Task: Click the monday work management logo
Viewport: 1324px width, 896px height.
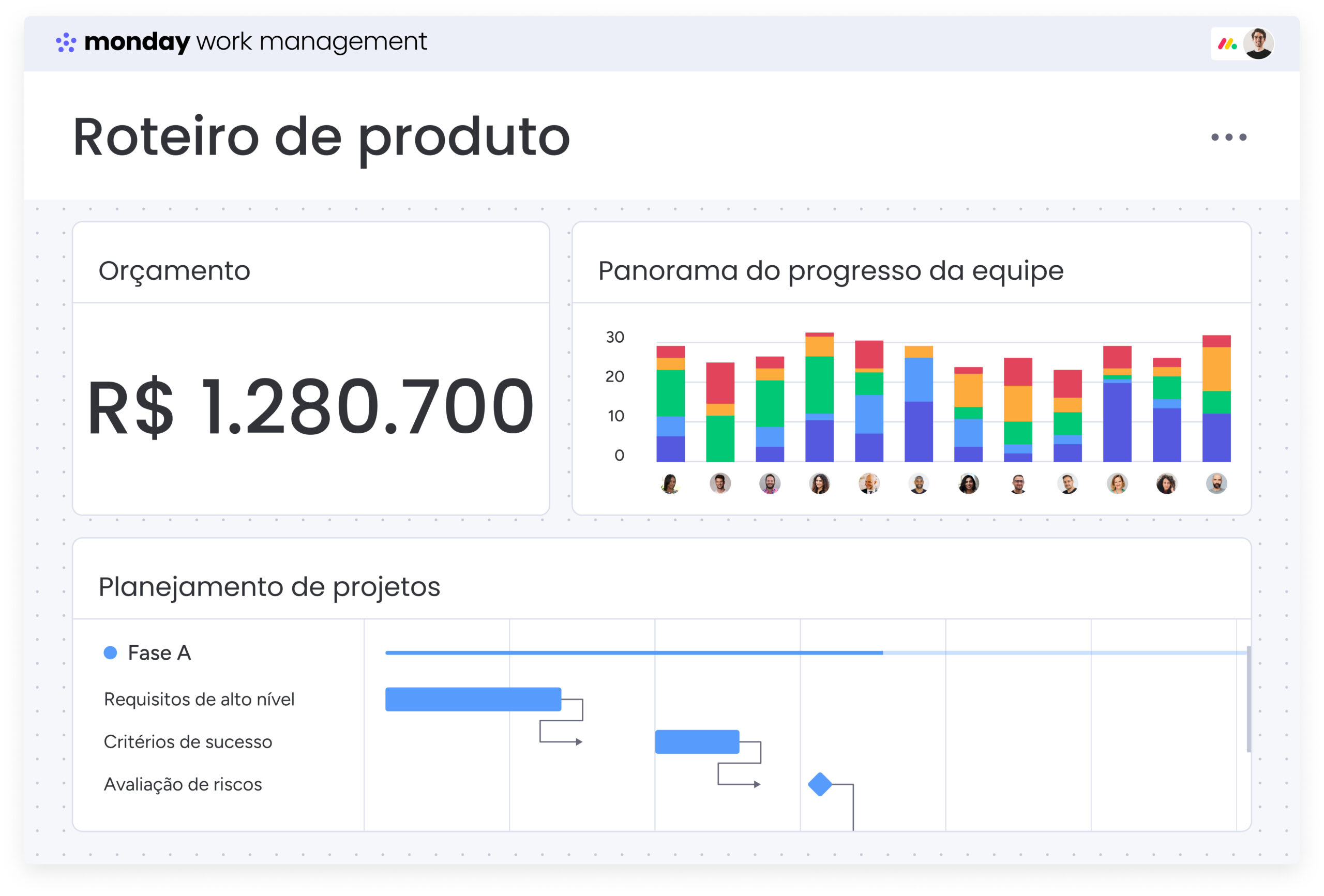Action: [x=241, y=42]
